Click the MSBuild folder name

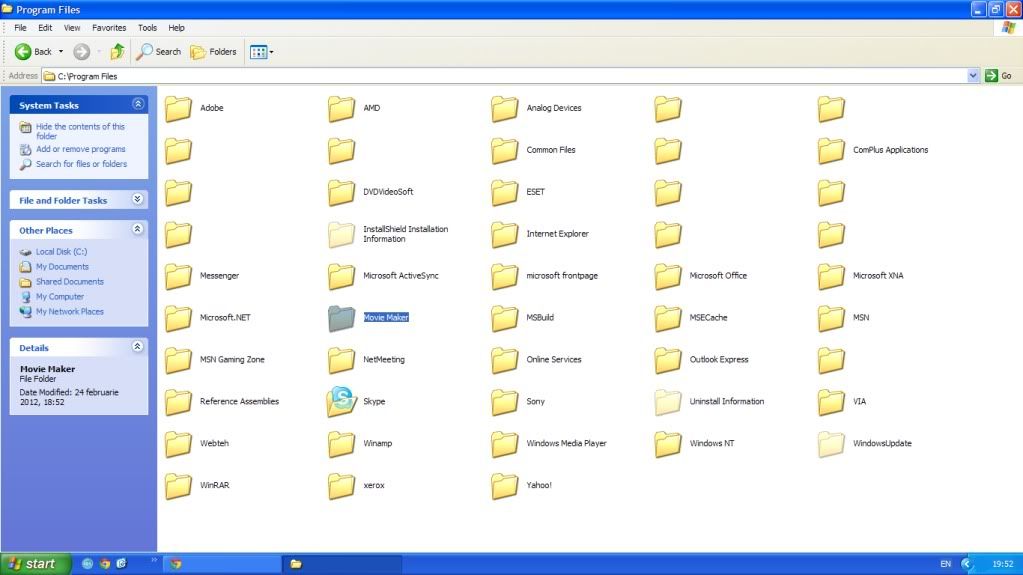pyautogui.click(x=540, y=317)
